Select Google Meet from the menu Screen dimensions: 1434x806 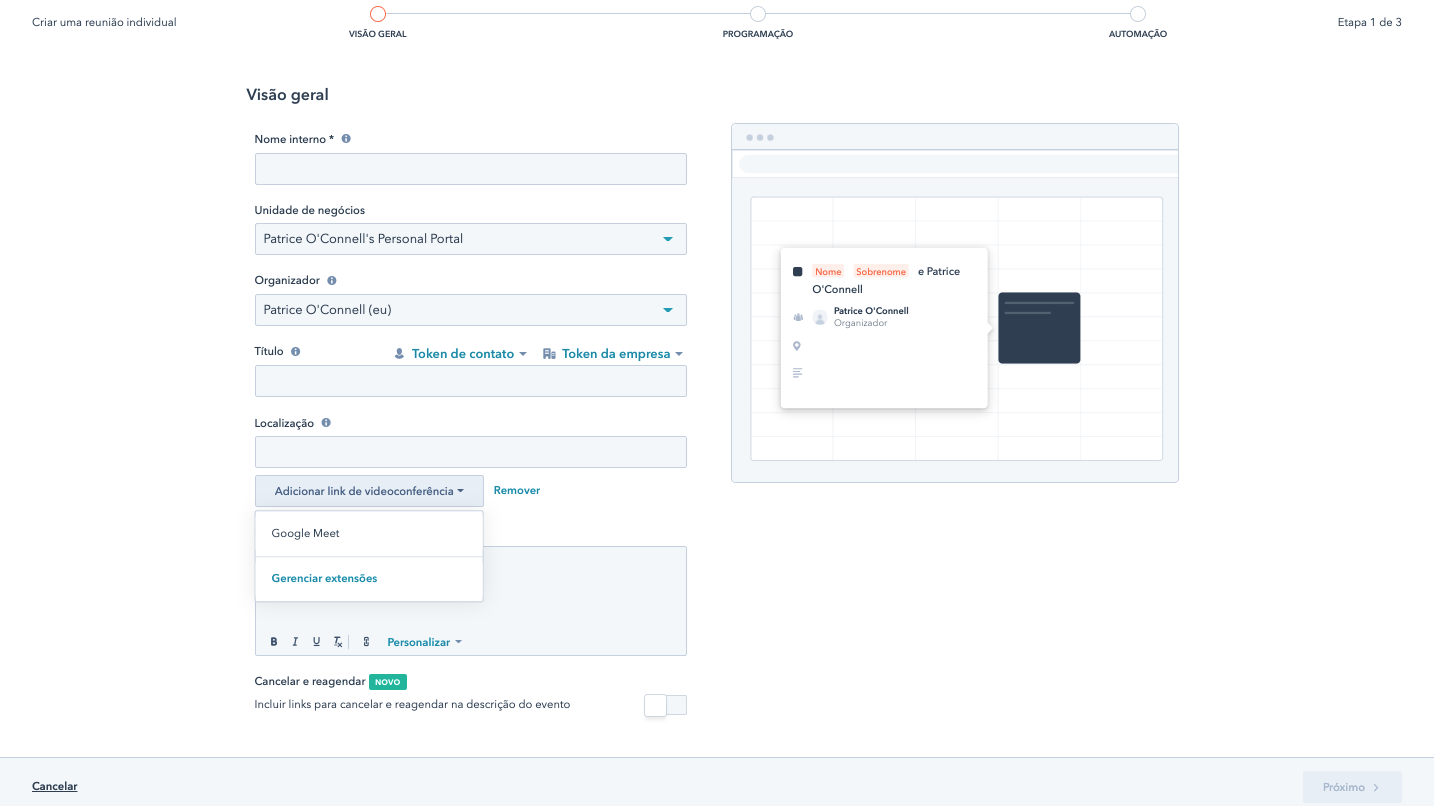pyautogui.click(x=369, y=534)
